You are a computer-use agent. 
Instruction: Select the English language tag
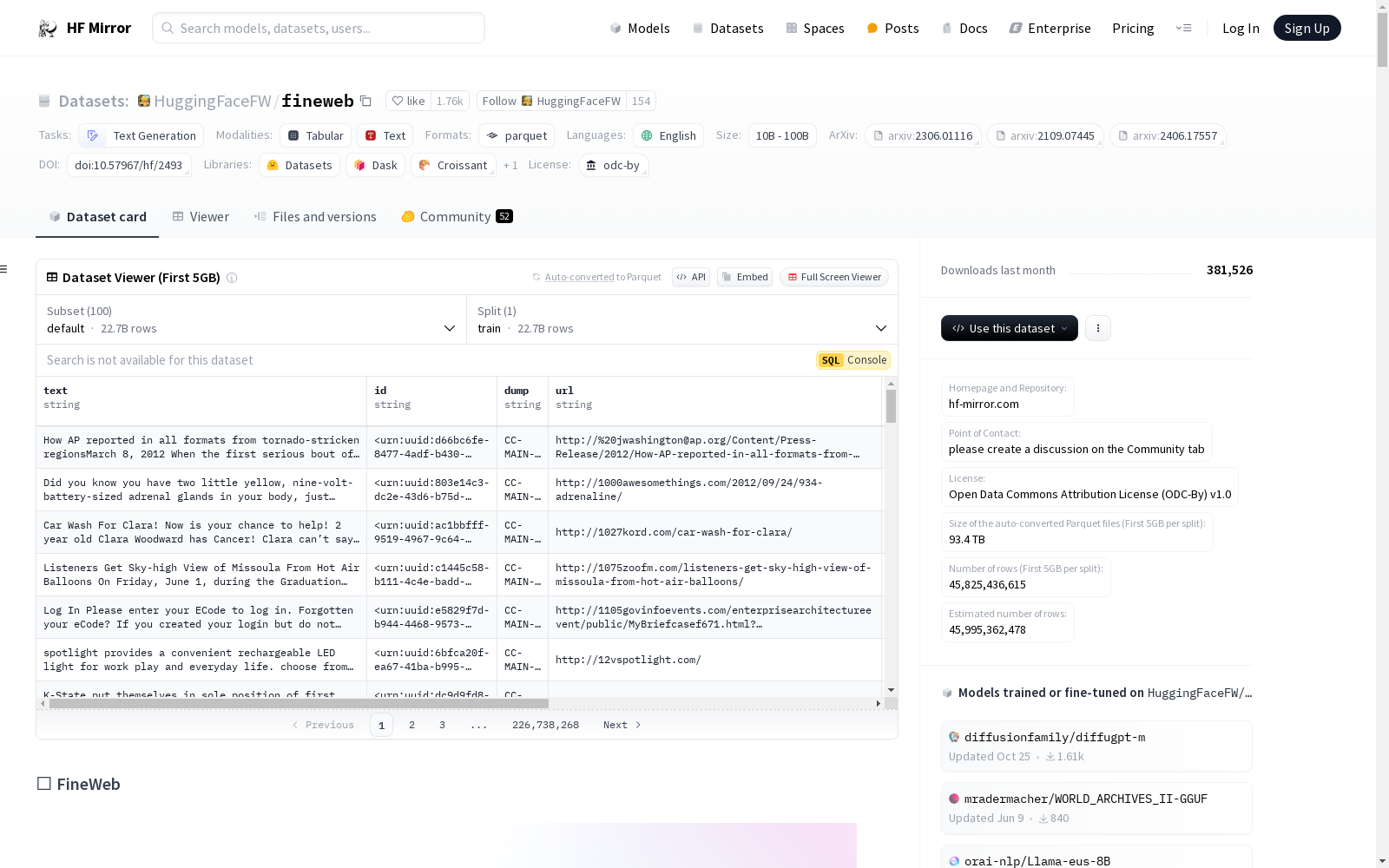click(x=668, y=136)
